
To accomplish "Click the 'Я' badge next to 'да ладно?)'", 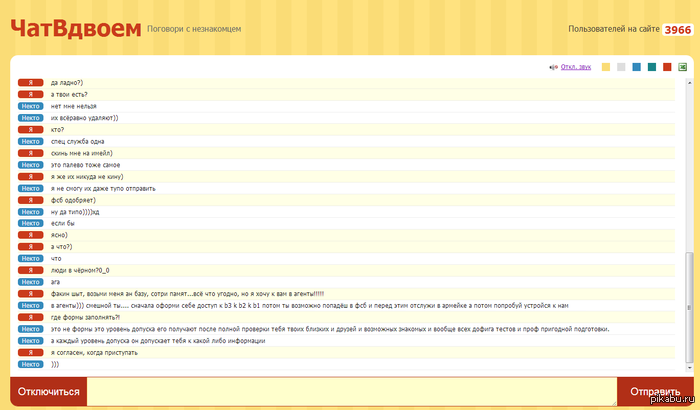I will pos(32,83).
